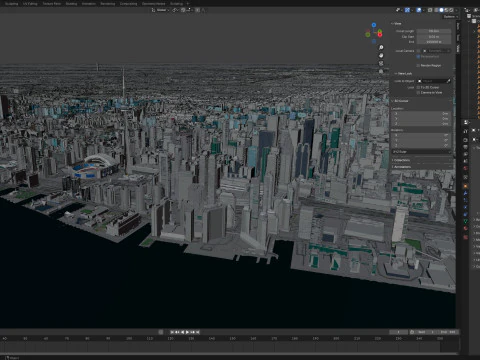Toggle snapping magnet in viewport header
480x360 pixels.
183,10
